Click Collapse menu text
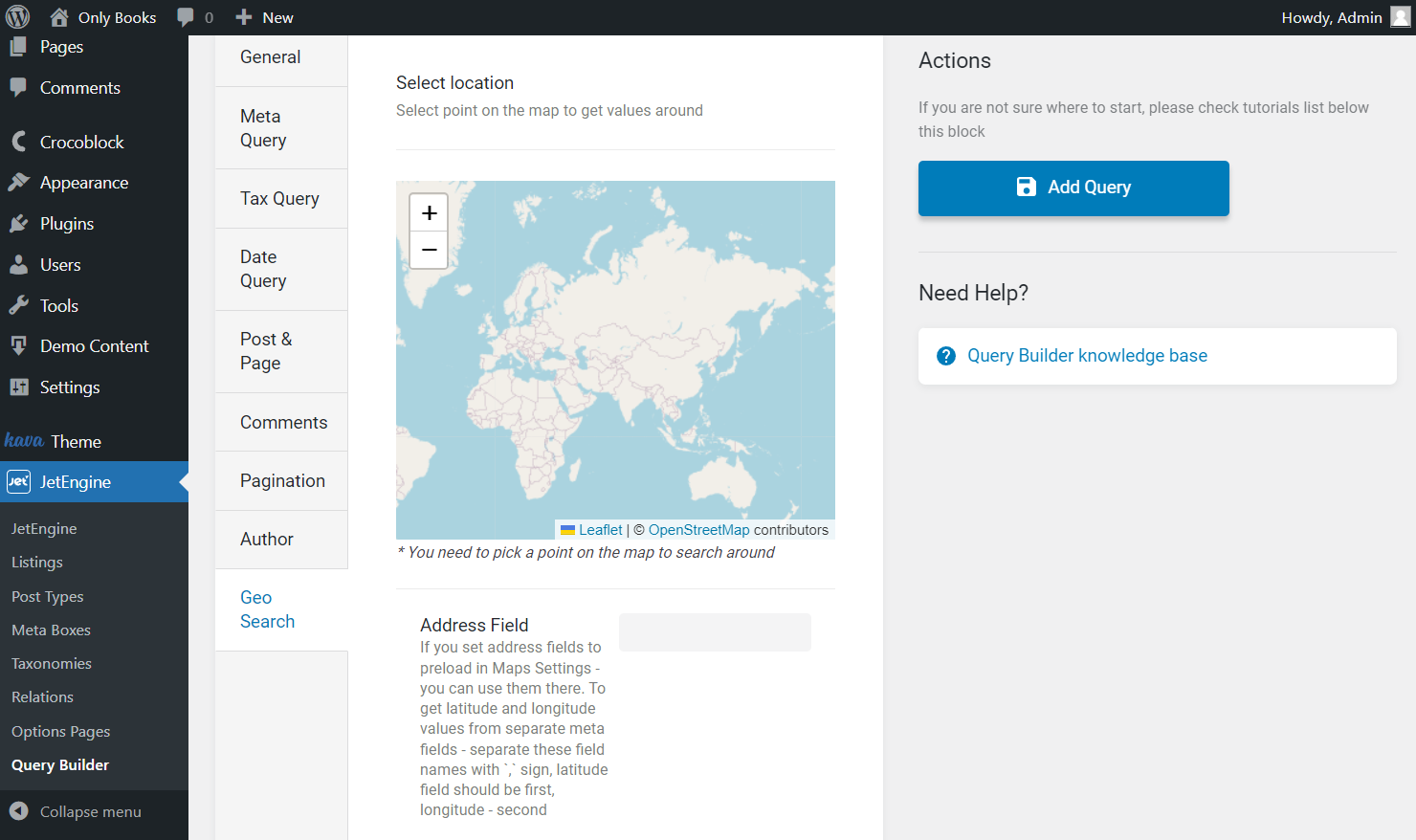The image size is (1416, 840). pos(91,812)
